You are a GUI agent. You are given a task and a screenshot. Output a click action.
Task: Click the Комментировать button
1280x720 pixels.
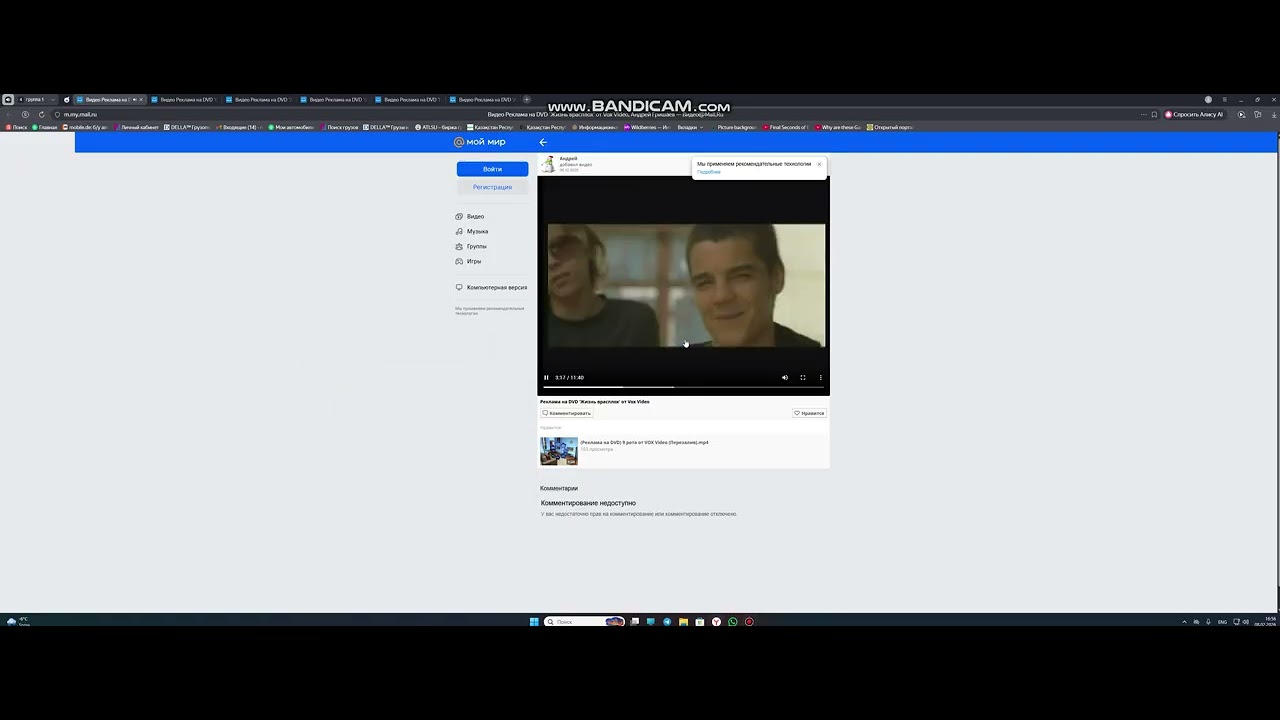point(566,413)
